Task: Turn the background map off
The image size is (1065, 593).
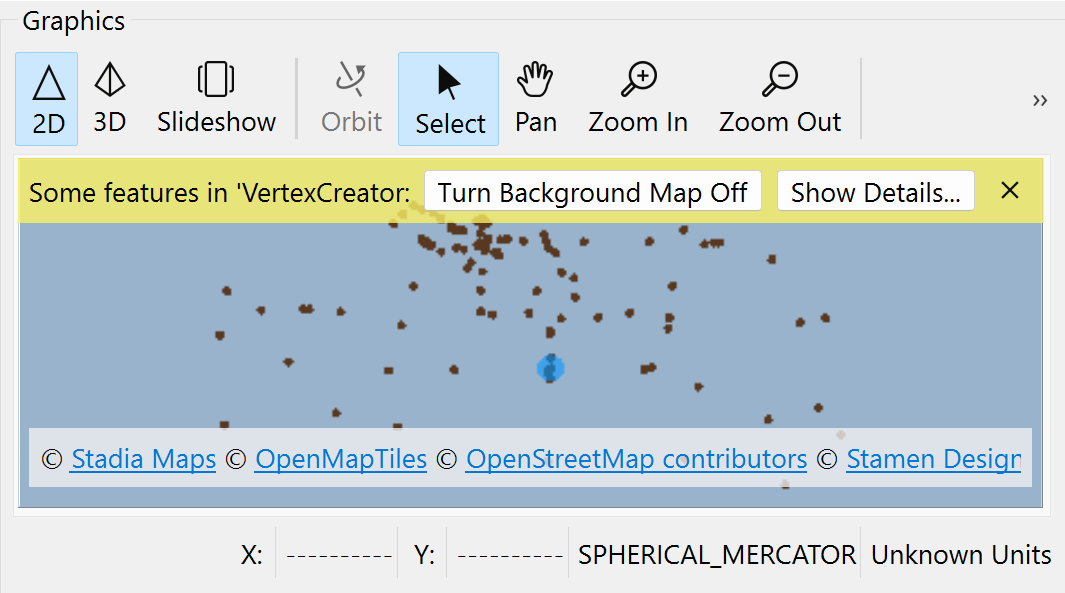Action: tap(592, 191)
